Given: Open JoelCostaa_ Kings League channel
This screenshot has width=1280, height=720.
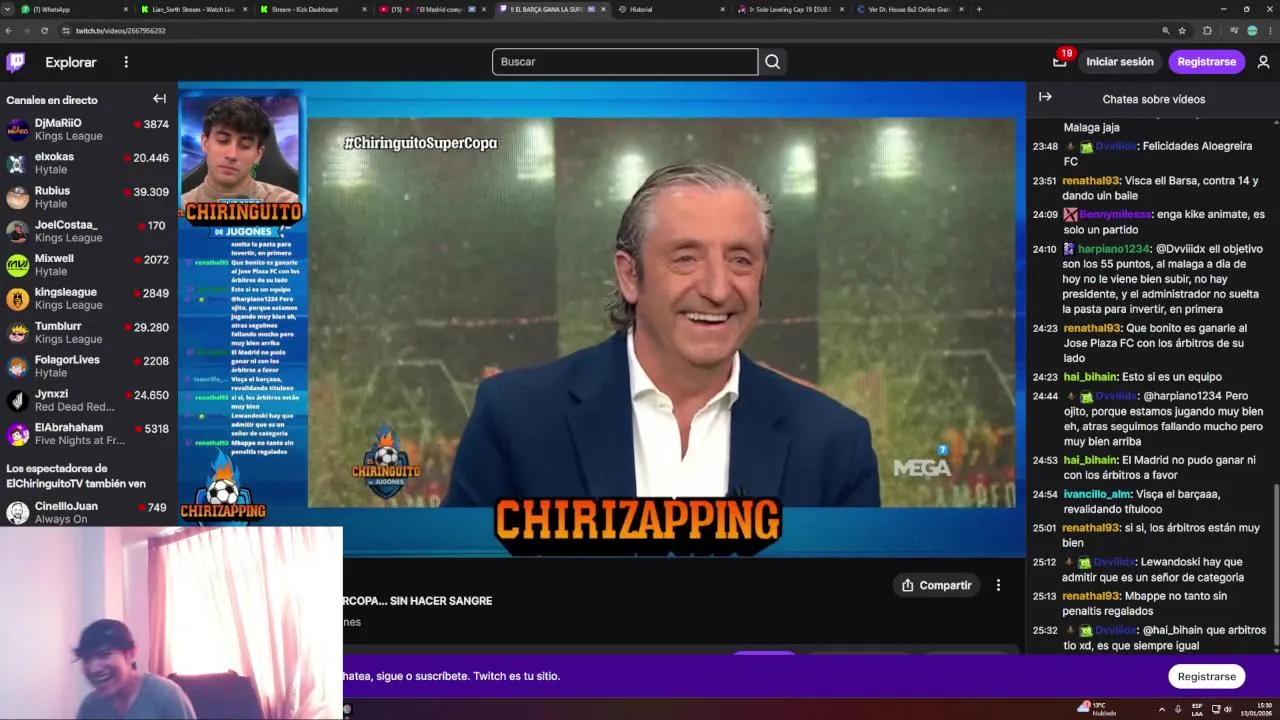Looking at the screenshot, I should [88, 232].
